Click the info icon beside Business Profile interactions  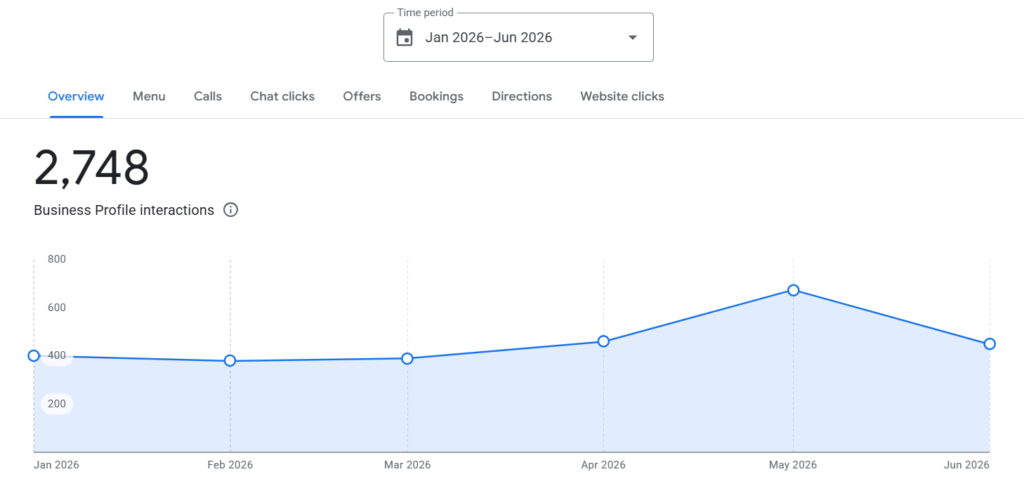(x=231, y=210)
